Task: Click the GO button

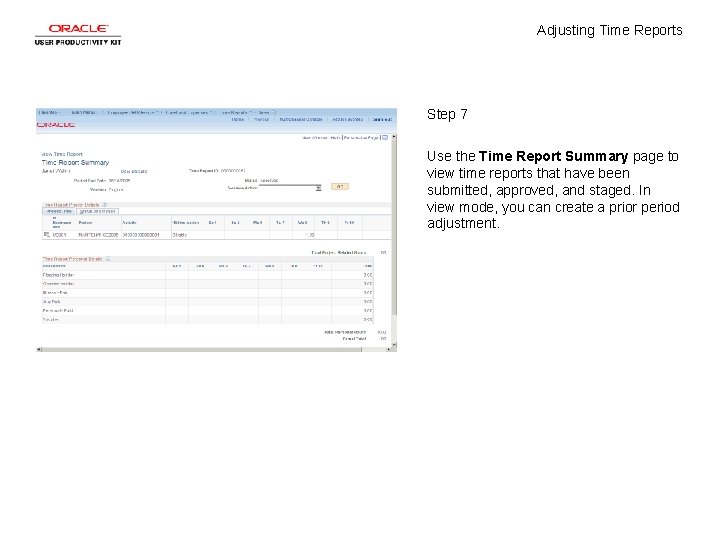Action: click(340, 186)
